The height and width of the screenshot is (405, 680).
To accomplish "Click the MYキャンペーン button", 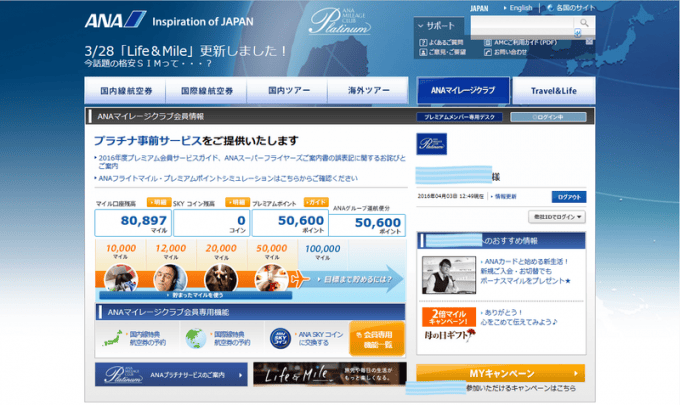I will click(x=501, y=373).
